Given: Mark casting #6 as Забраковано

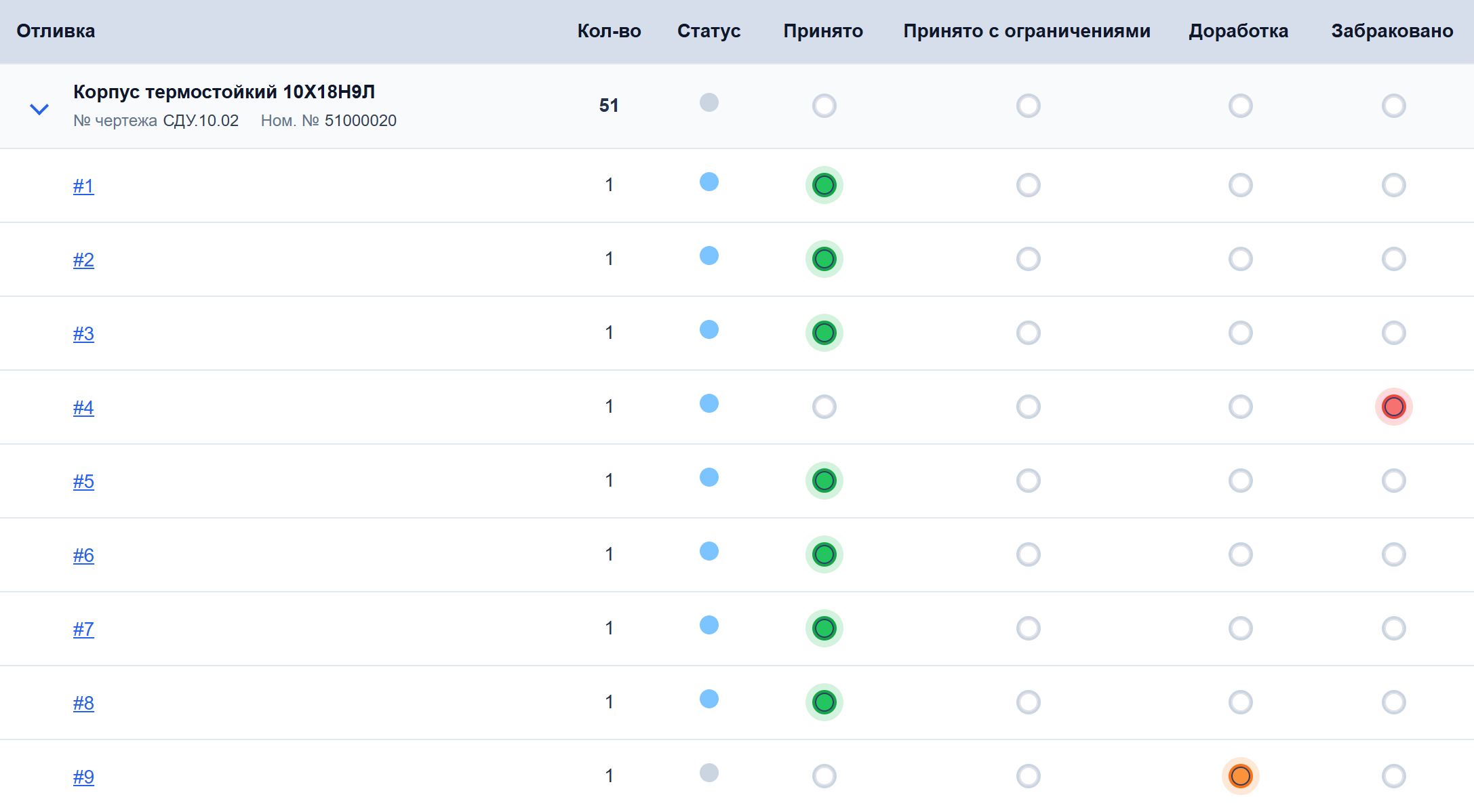Looking at the screenshot, I should (x=1394, y=554).
